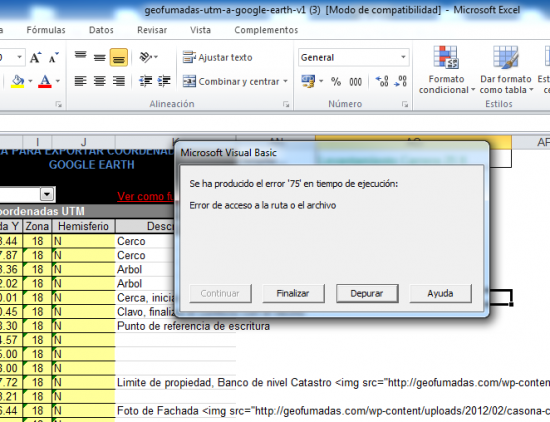Align text to middle of cell
The width and height of the screenshot is (550, 422).
pos(100,57)
